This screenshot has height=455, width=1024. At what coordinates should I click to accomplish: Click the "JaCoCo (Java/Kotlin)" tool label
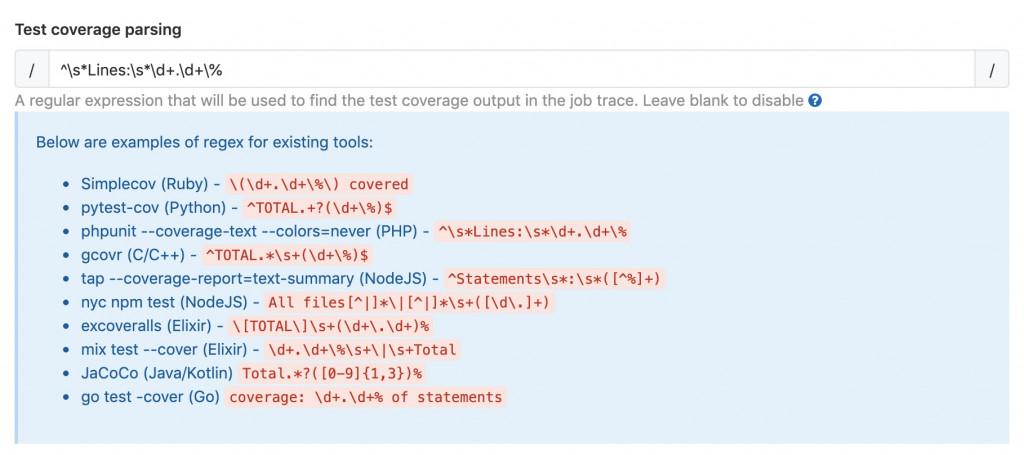tap(157, 373)
